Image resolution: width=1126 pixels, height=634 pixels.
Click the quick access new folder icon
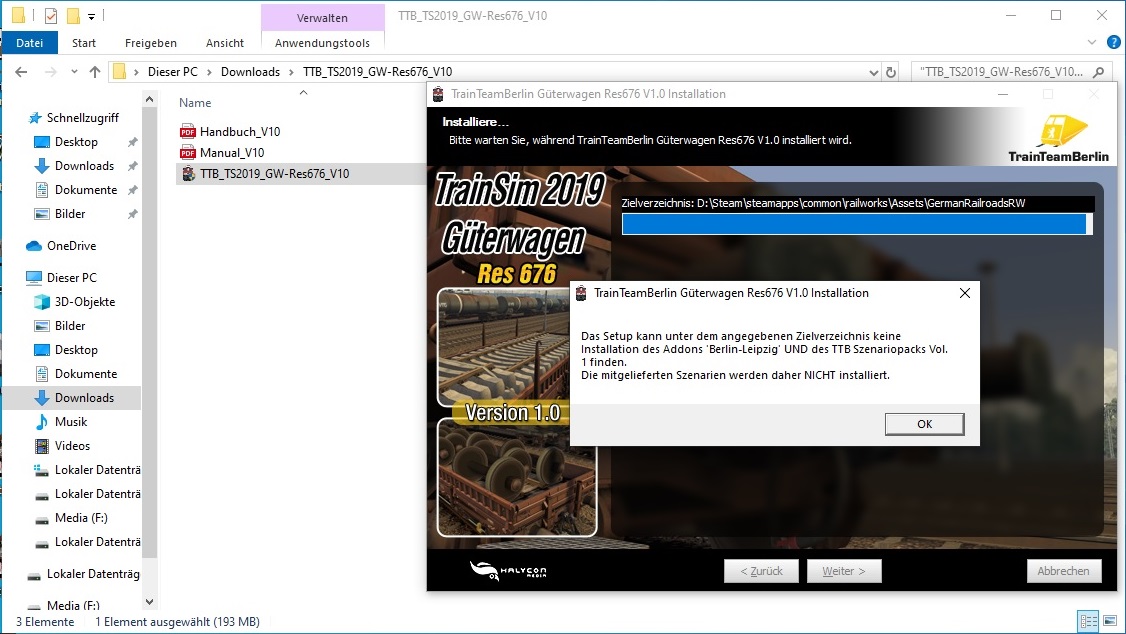73,15
